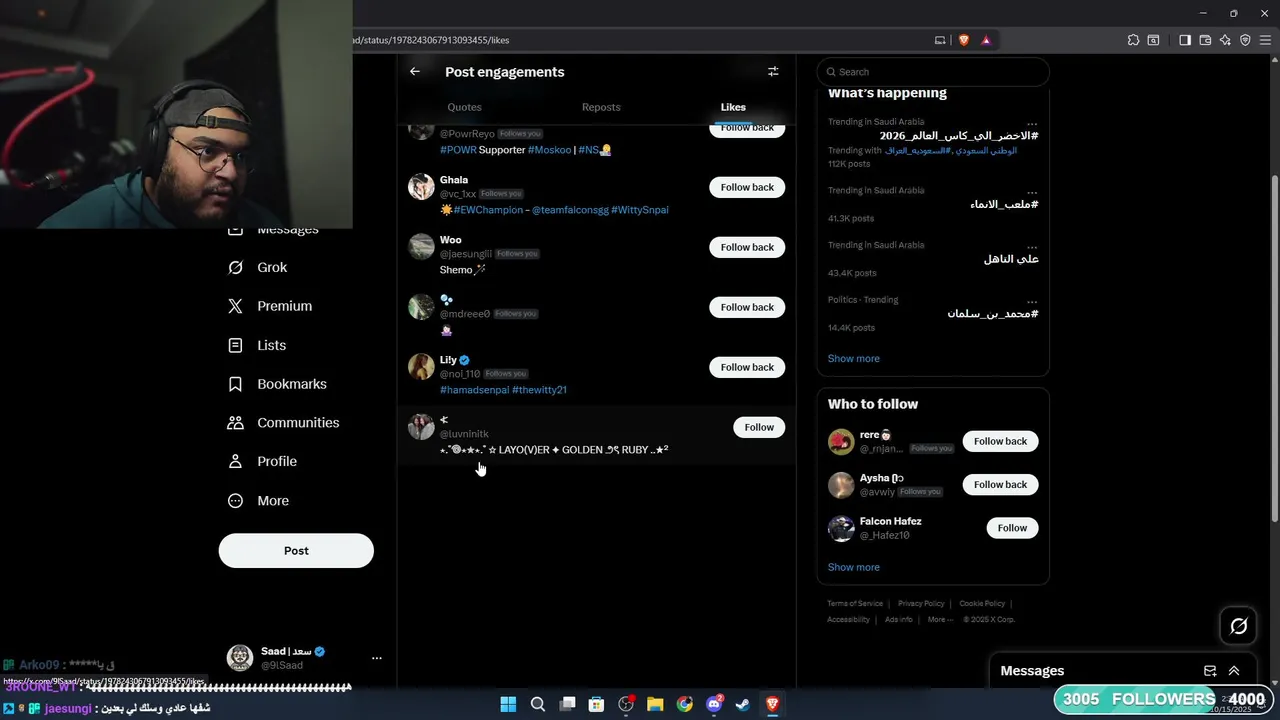Open Discord from taskbar

point(714,704)
